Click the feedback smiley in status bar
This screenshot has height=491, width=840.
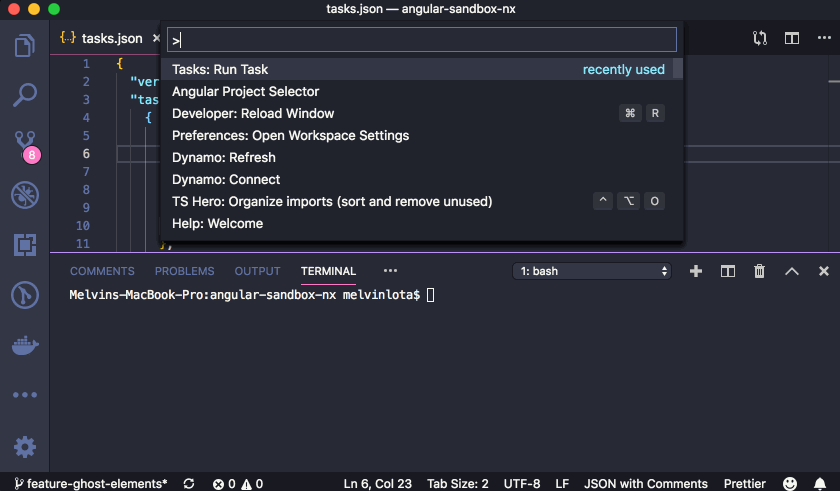click(x=790, y=484)
